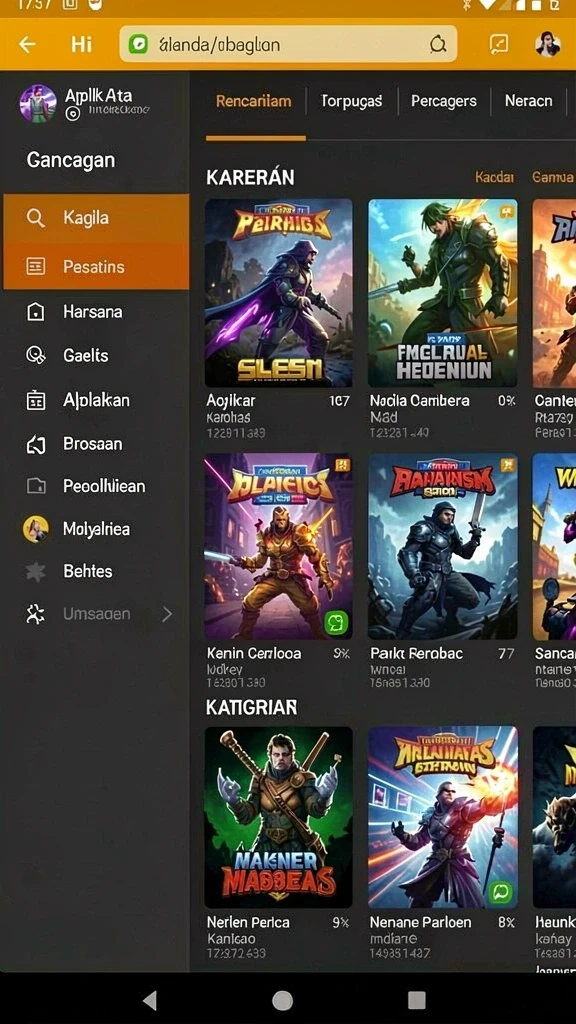This screenshot has width=576, height=1024.
Task: Tap the orange badge on the Kenin Cerlooa cover
Action: pyautogui.click(x=342, y=465)
